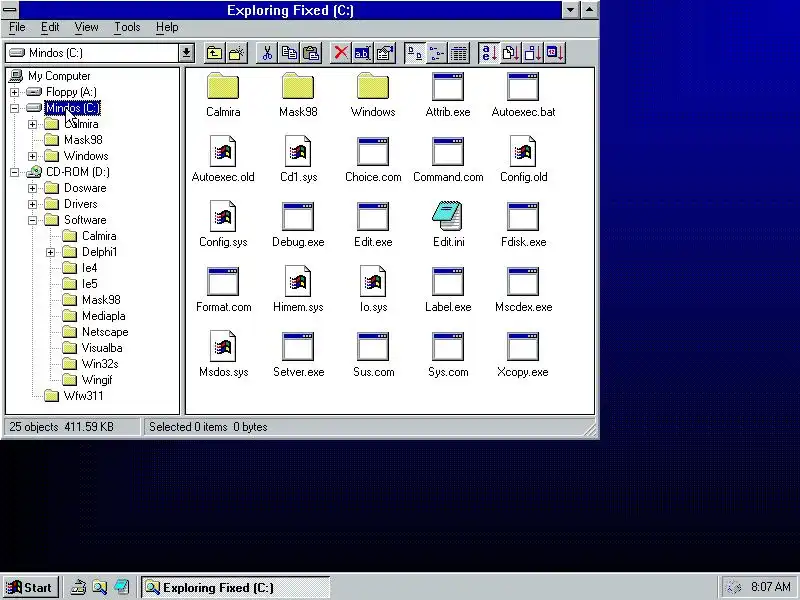The height and width of the screenshot is (600, 800).
Task: Select the Mask98 folder in file pane
Action: 298,95
